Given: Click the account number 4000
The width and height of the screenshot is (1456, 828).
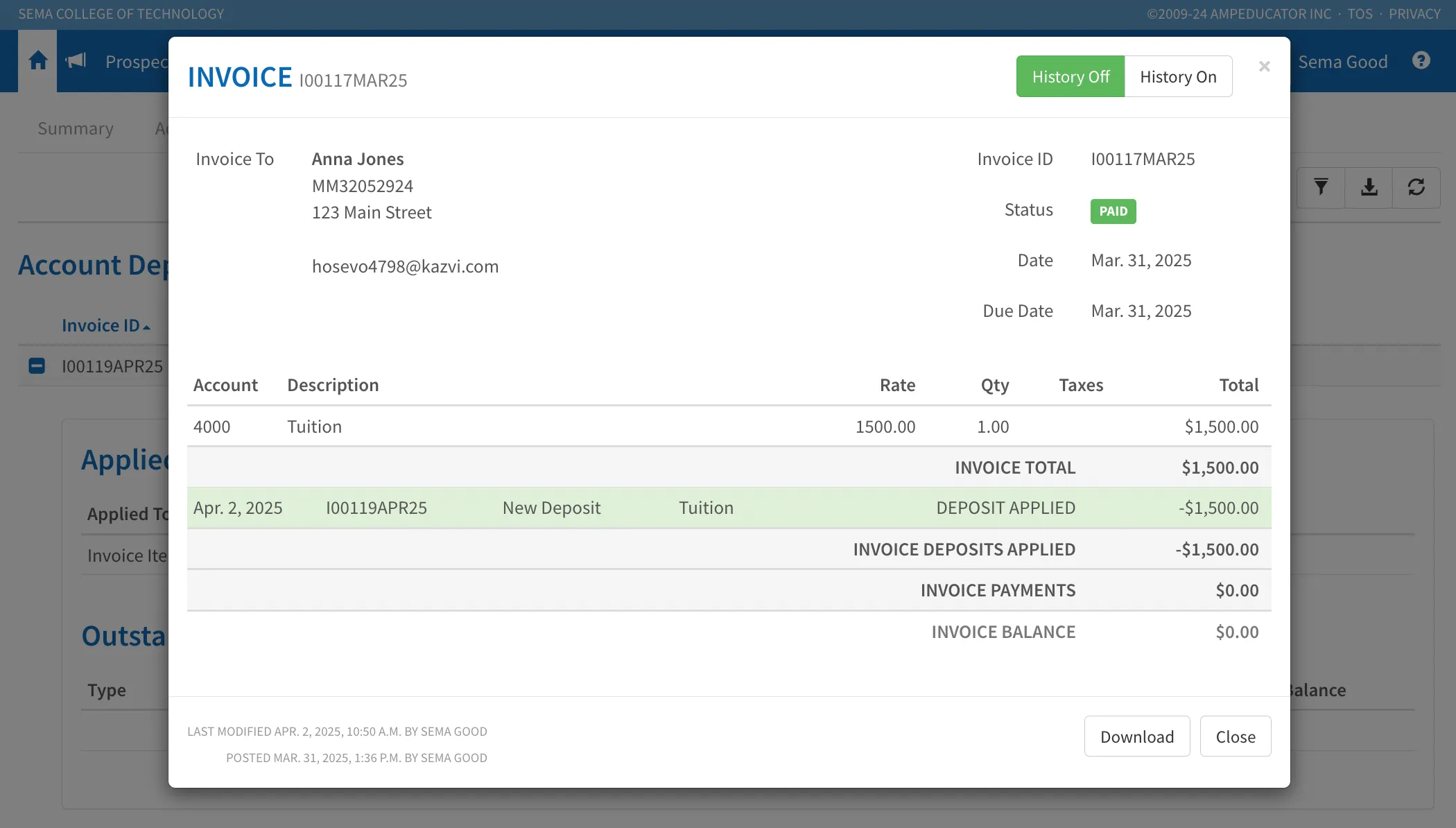Looking at the screenshot, I should click(211, 426).
